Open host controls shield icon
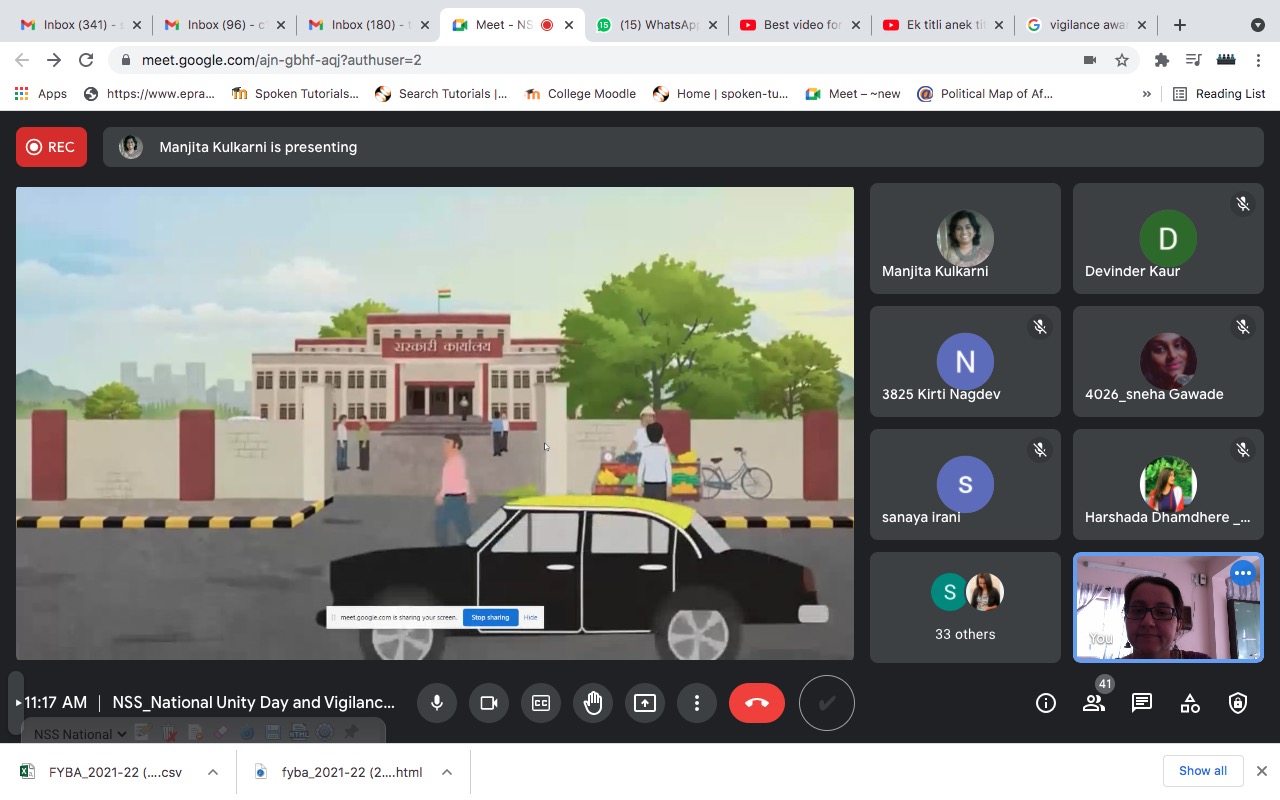1280x800 pixels. pyautogui.click(x=1237, y=703)
